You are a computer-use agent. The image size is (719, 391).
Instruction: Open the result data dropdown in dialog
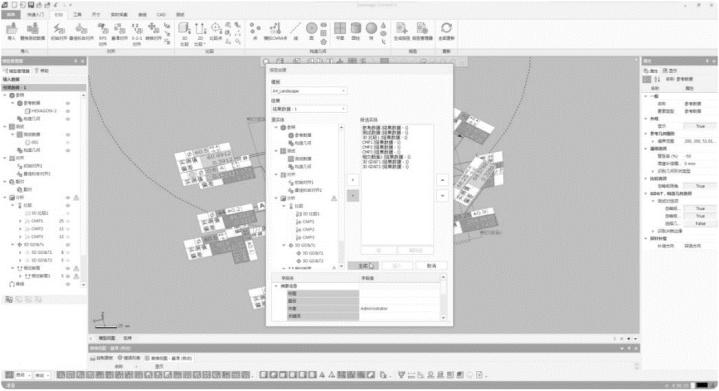coord(309,109)
